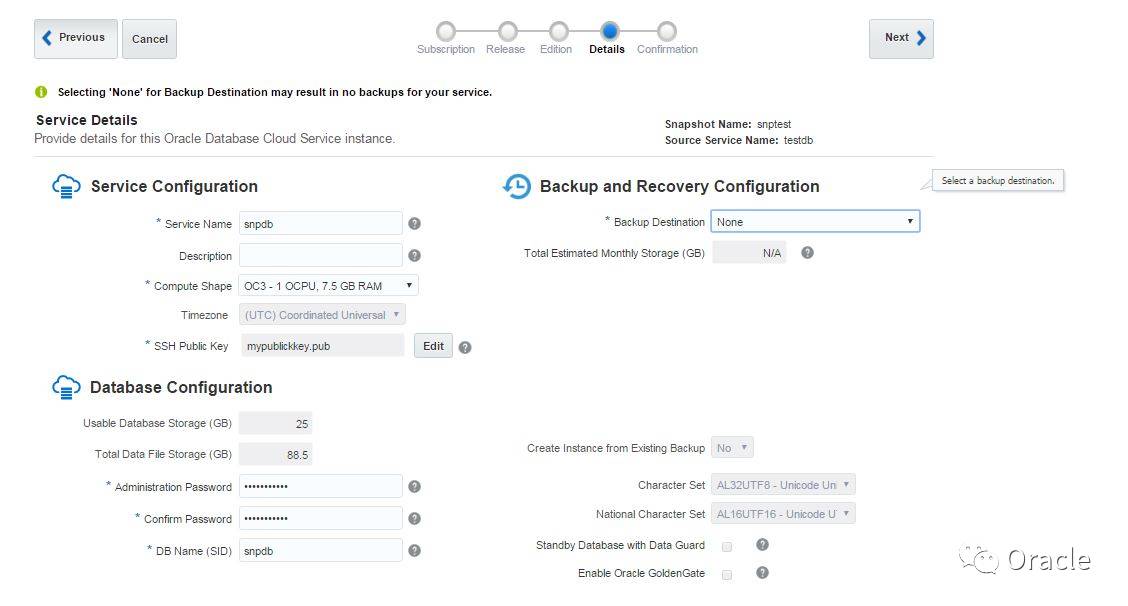Open help for SSH Public Key

(465, 348)
